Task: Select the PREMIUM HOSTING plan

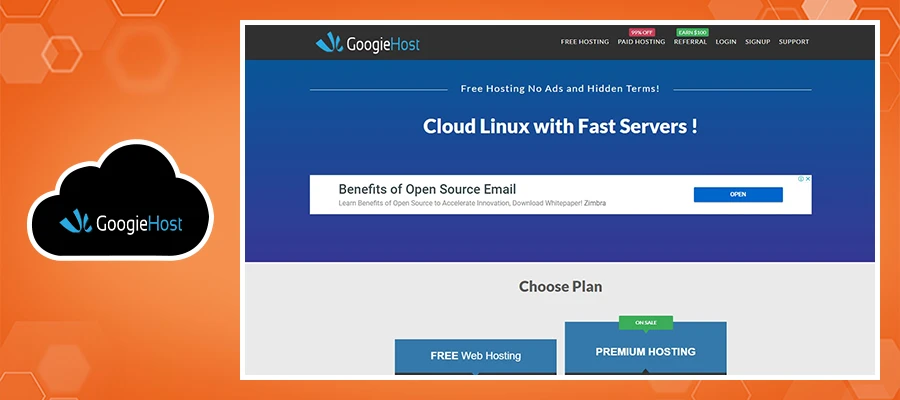Action: (645, 351)
